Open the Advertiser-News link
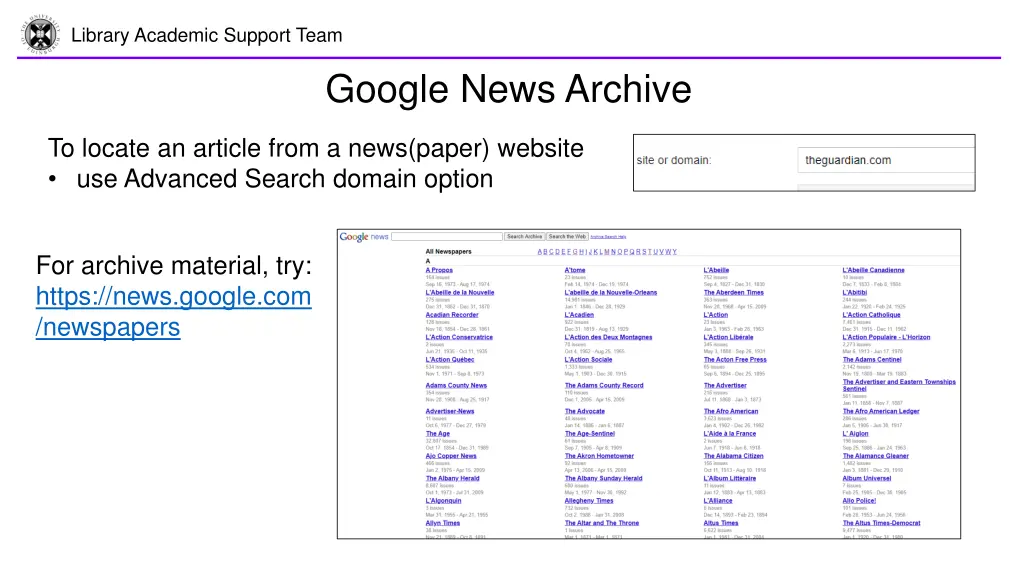The image size is (1024, 576). coord(450,411)
